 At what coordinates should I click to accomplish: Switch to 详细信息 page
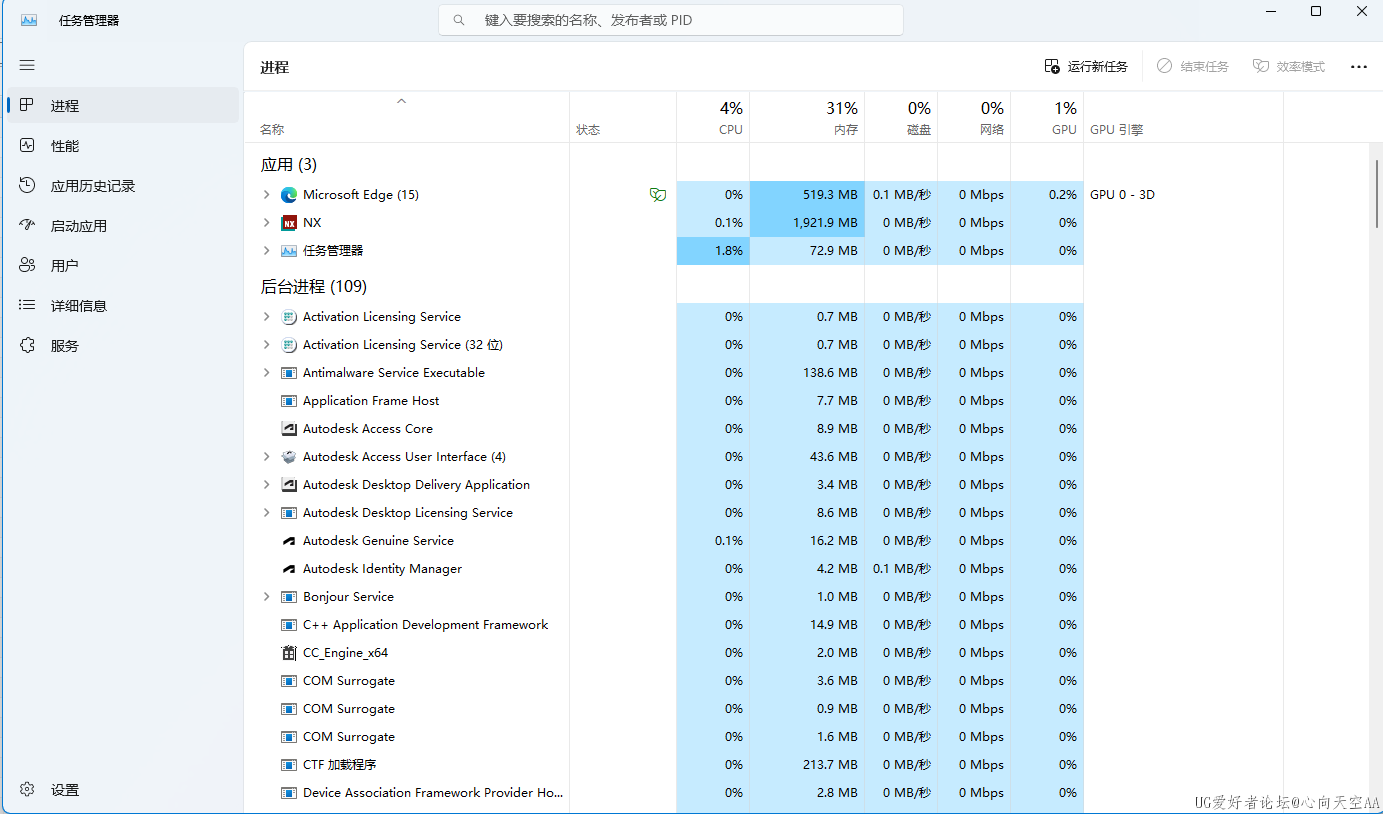point(123,305)
